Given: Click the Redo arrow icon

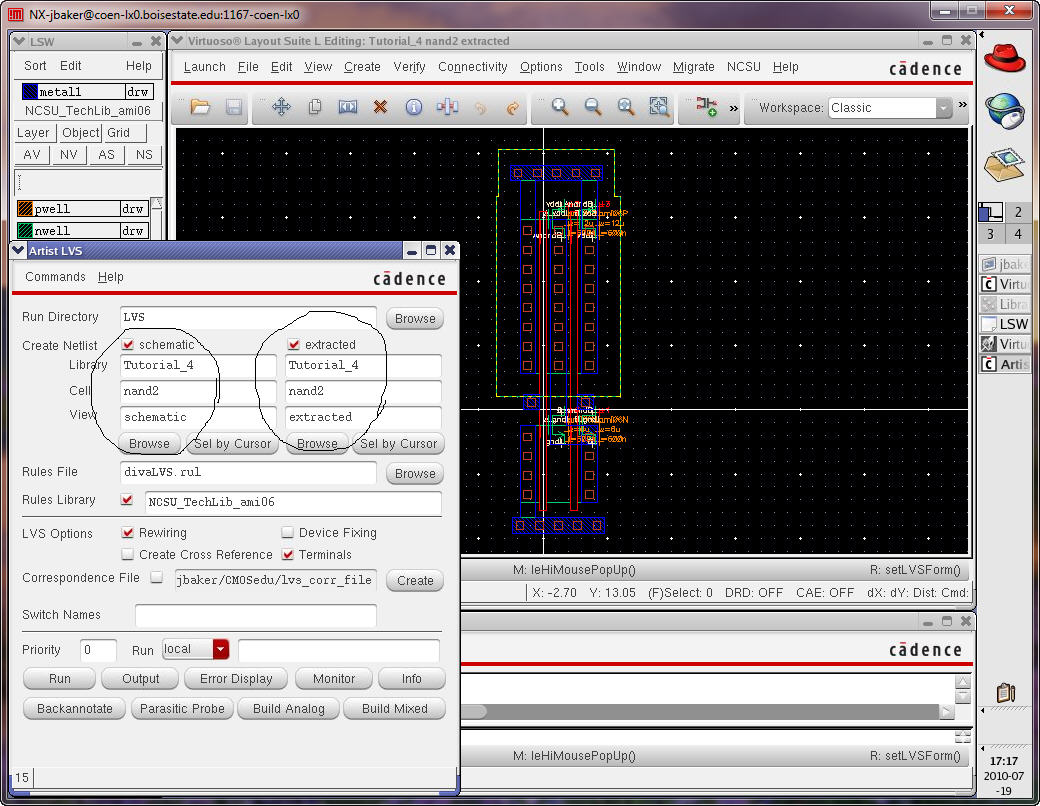Looking at the screenshot, I should point(513,108).
